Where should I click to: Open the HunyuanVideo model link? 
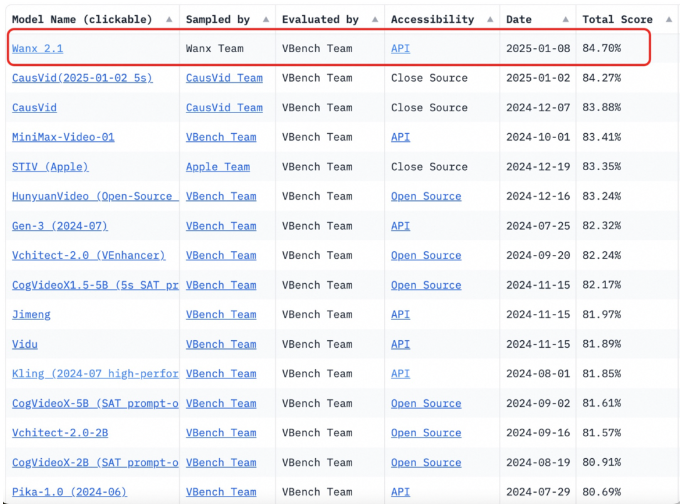[94, 196]
